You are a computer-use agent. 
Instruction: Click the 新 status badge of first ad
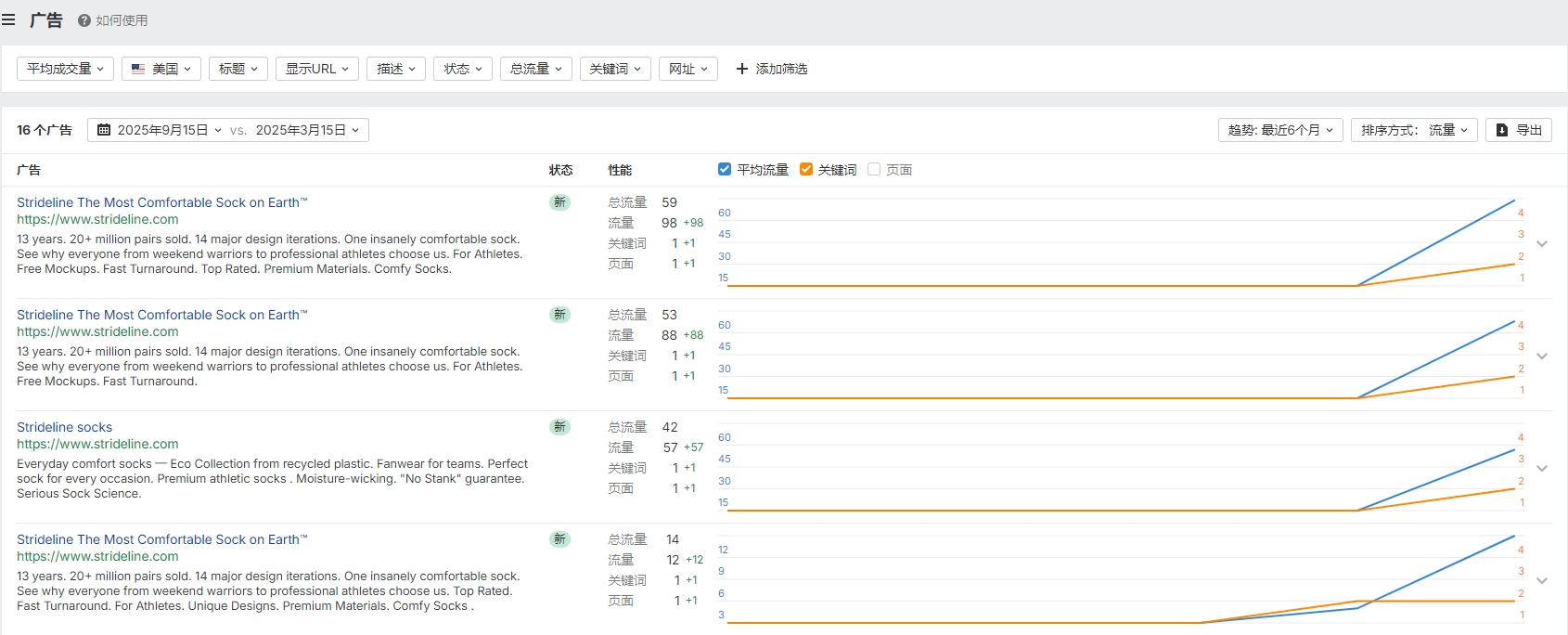[559, 202]
